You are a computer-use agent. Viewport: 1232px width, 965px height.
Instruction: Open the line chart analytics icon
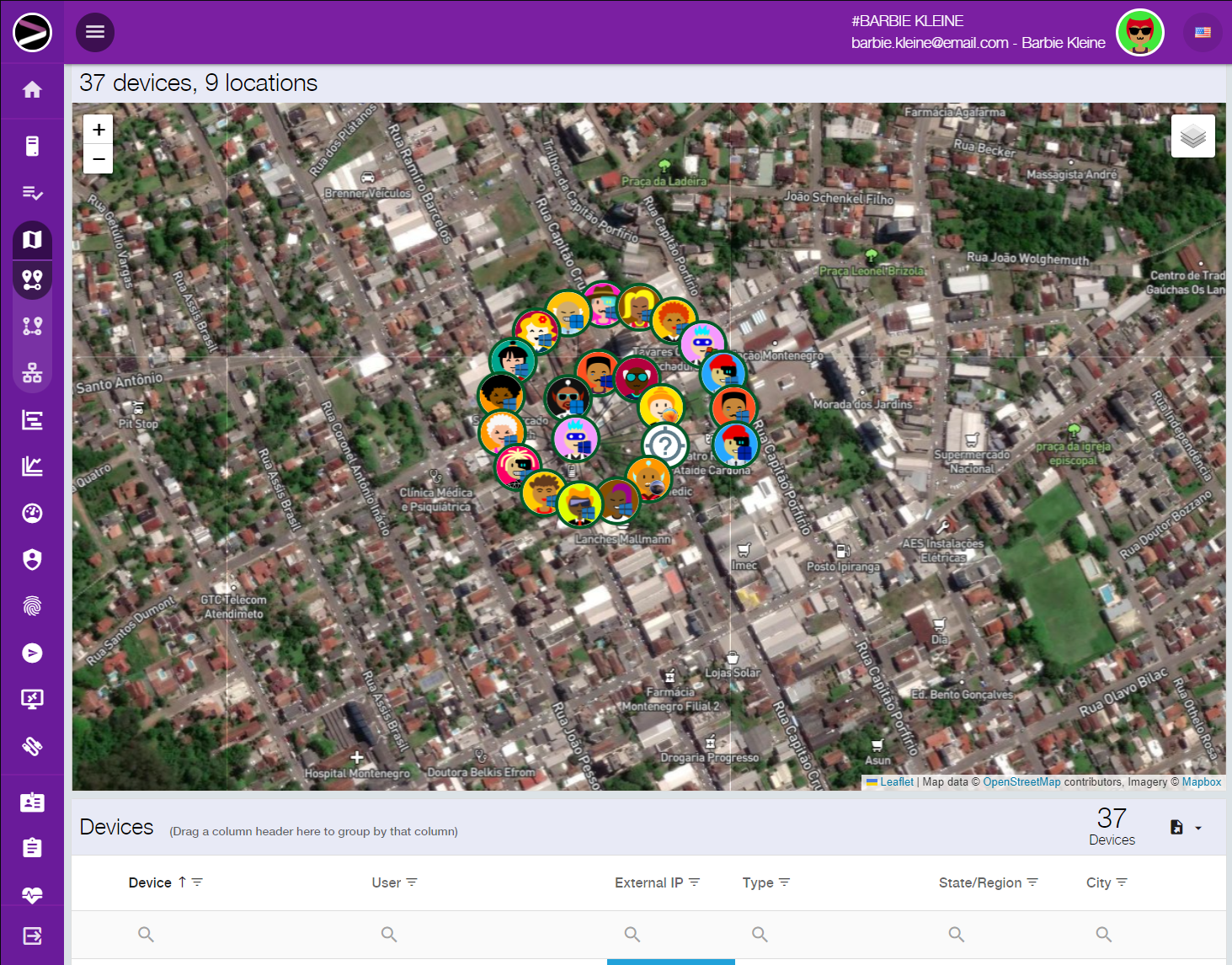(32, 466)
